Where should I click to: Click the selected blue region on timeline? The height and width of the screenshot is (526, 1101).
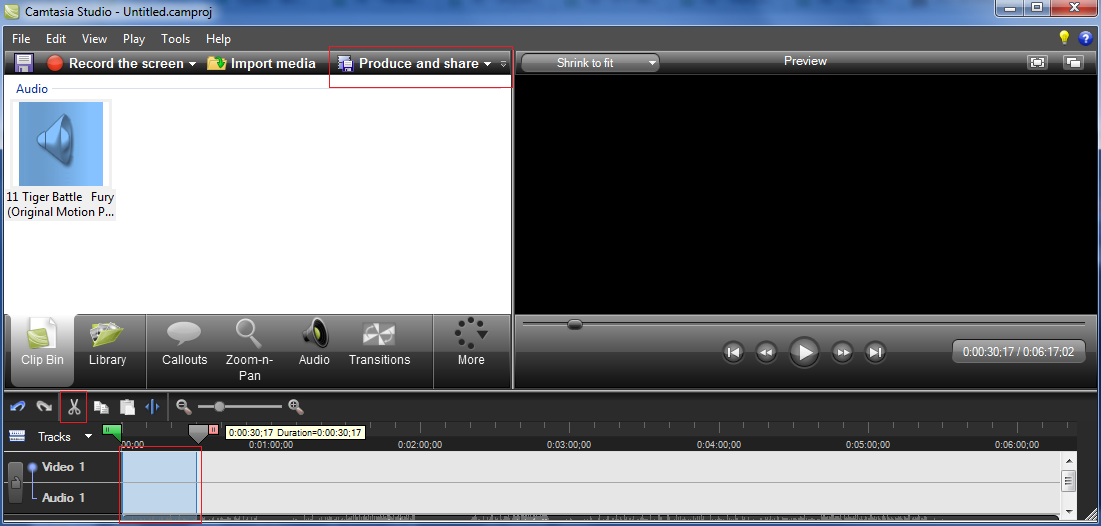tap(159, 482)
